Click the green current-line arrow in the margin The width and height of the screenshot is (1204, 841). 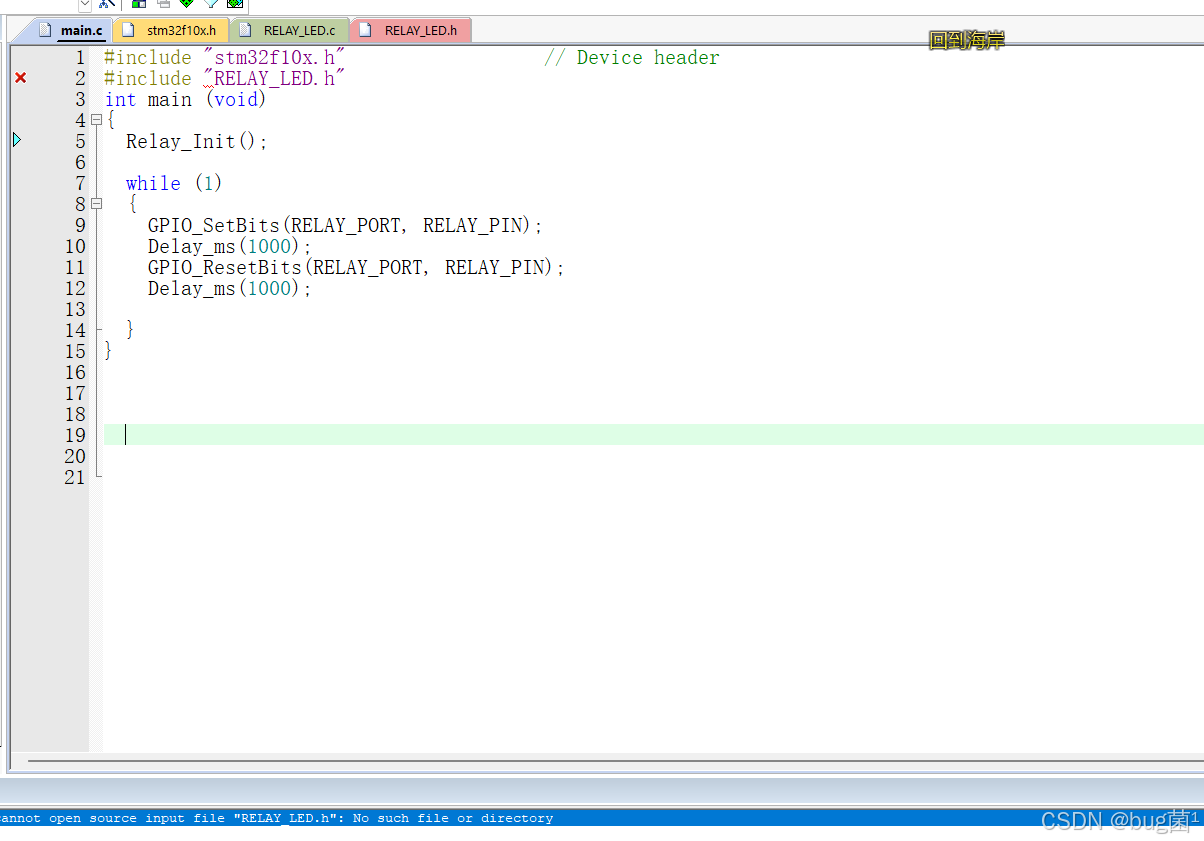click(x=16, y=140)
